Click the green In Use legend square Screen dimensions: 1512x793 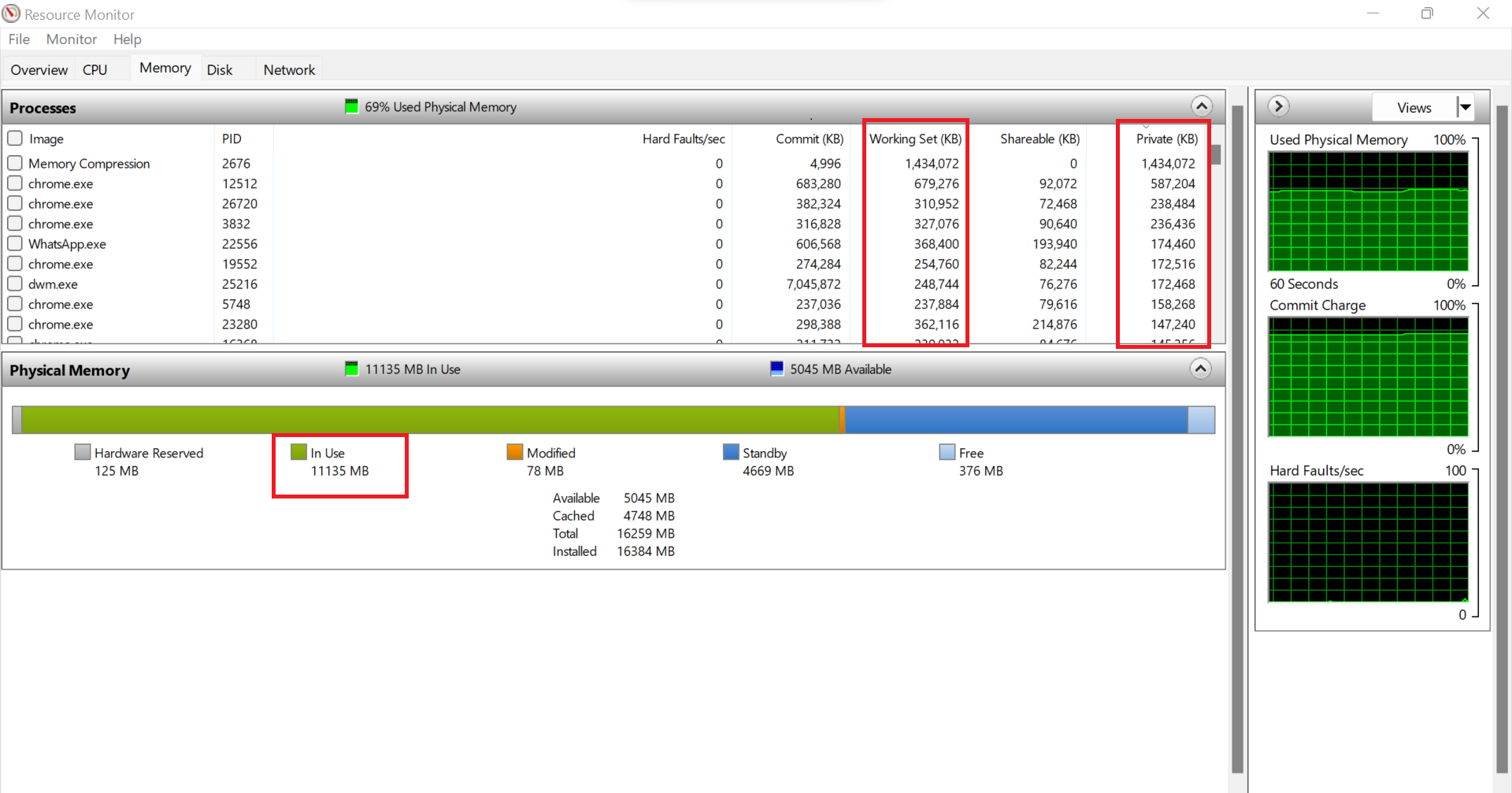[298, 452]
